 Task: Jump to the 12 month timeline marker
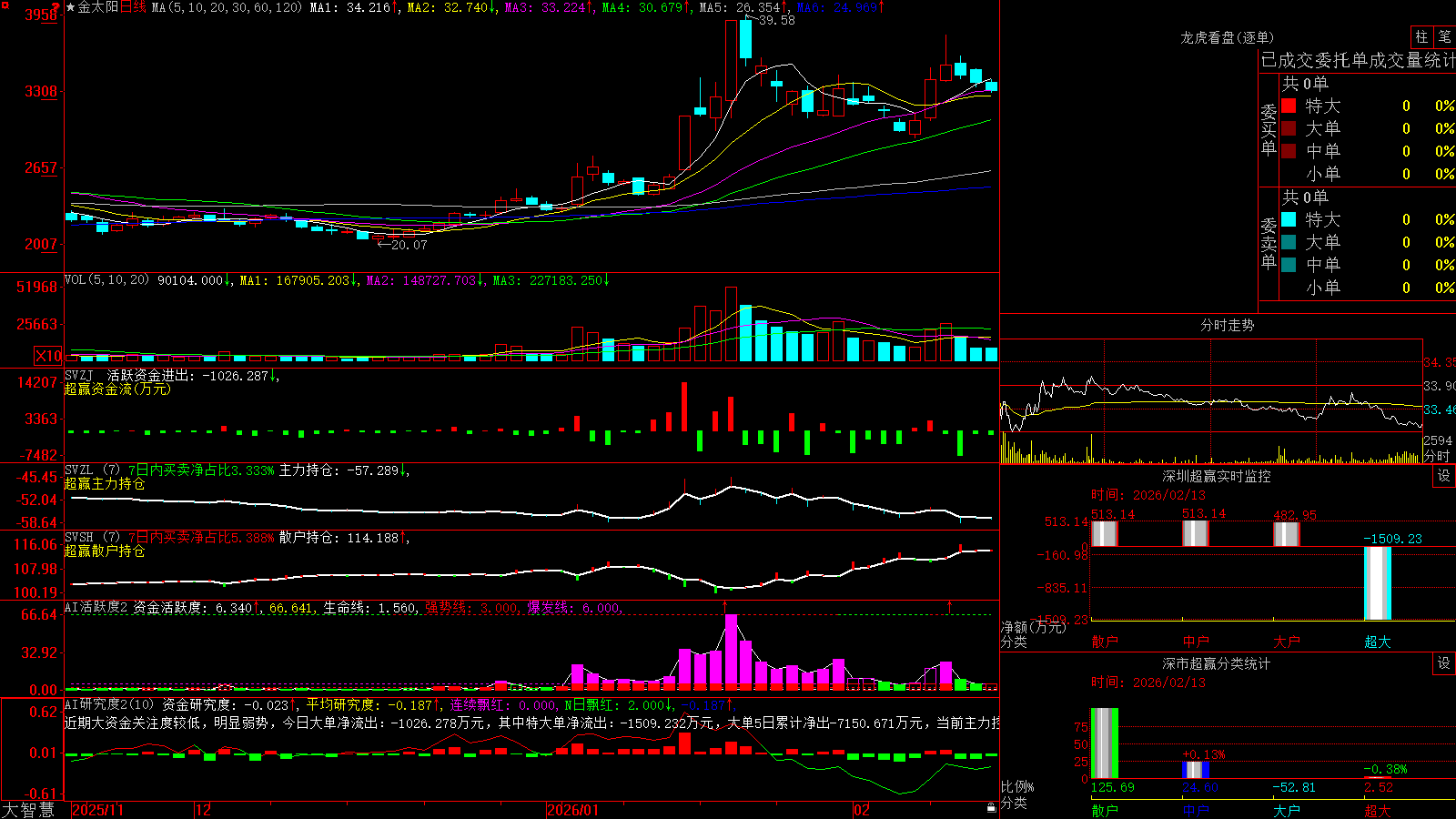point(203,810)
